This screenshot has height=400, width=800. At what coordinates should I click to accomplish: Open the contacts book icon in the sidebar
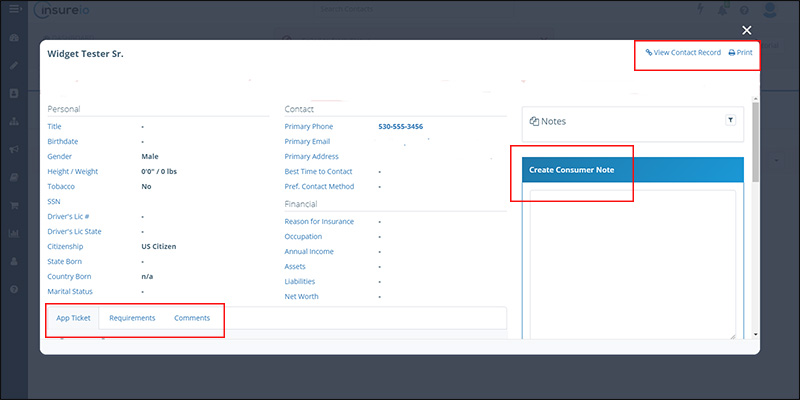tap(14, 93)
